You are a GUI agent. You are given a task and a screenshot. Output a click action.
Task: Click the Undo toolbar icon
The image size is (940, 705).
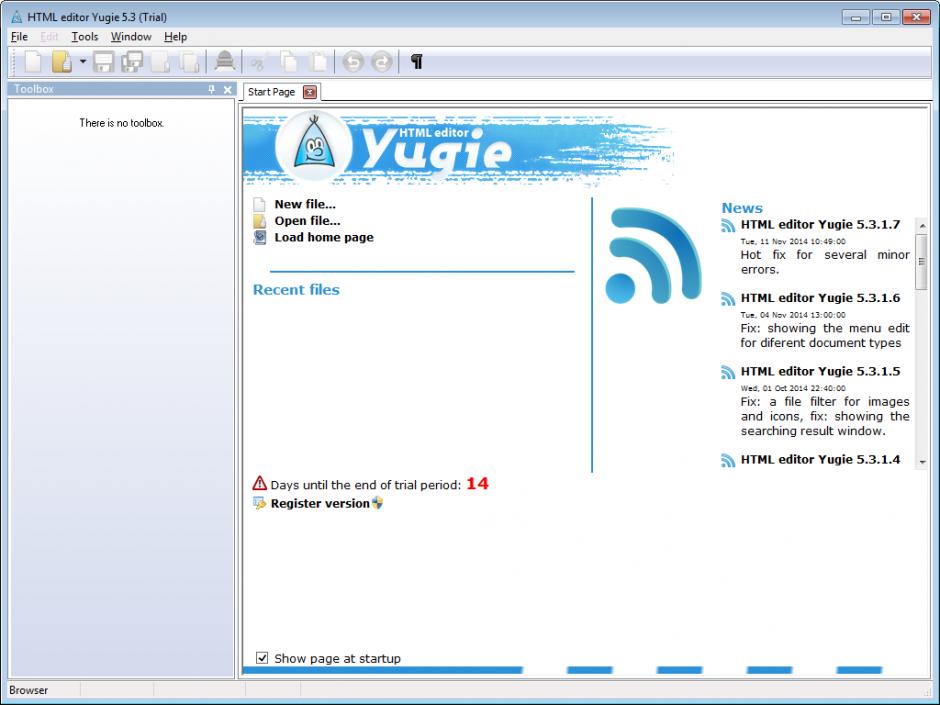pos(353,61)
